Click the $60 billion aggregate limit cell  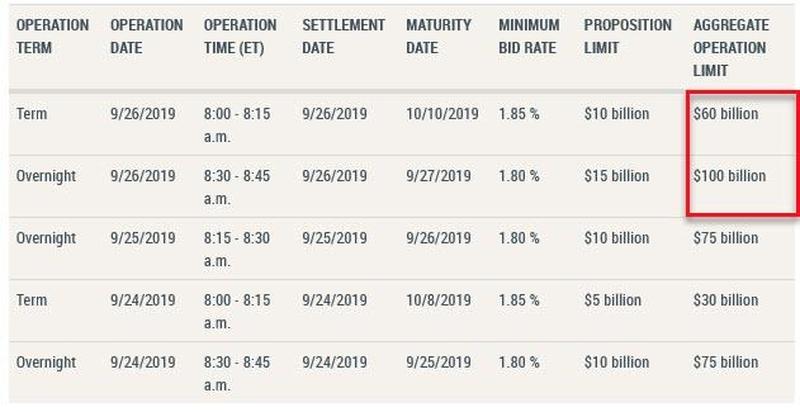tap(726, 114)
